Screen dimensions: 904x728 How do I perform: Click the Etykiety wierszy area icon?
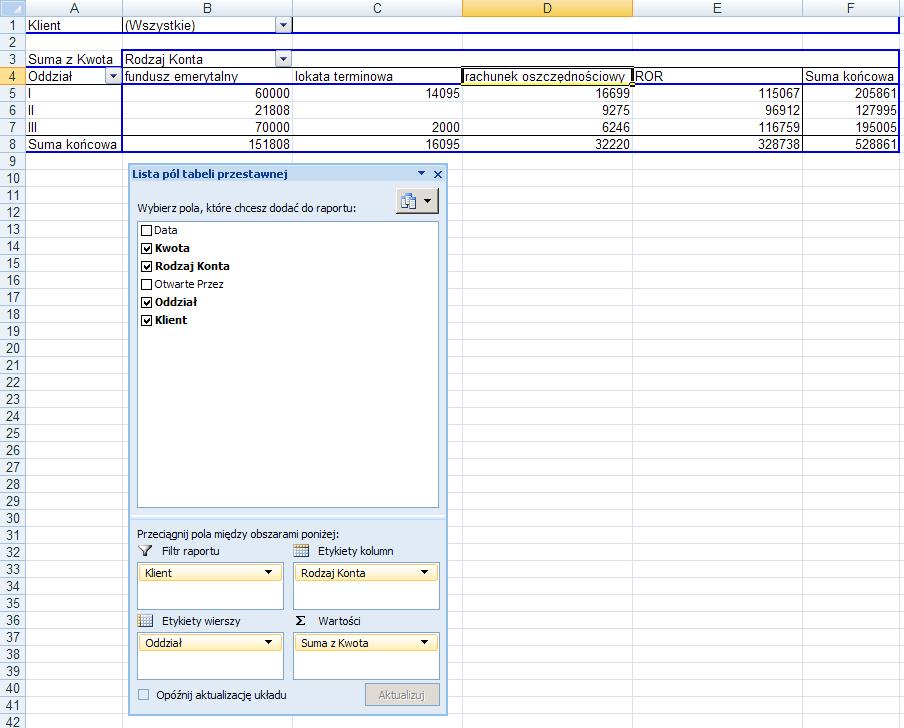(145, 620)
